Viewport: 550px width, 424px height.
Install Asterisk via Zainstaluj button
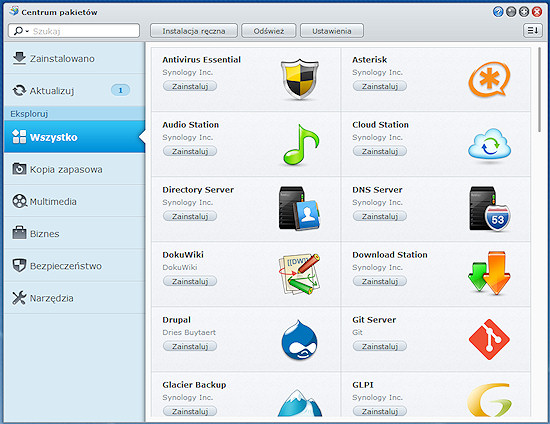[380, 86]
